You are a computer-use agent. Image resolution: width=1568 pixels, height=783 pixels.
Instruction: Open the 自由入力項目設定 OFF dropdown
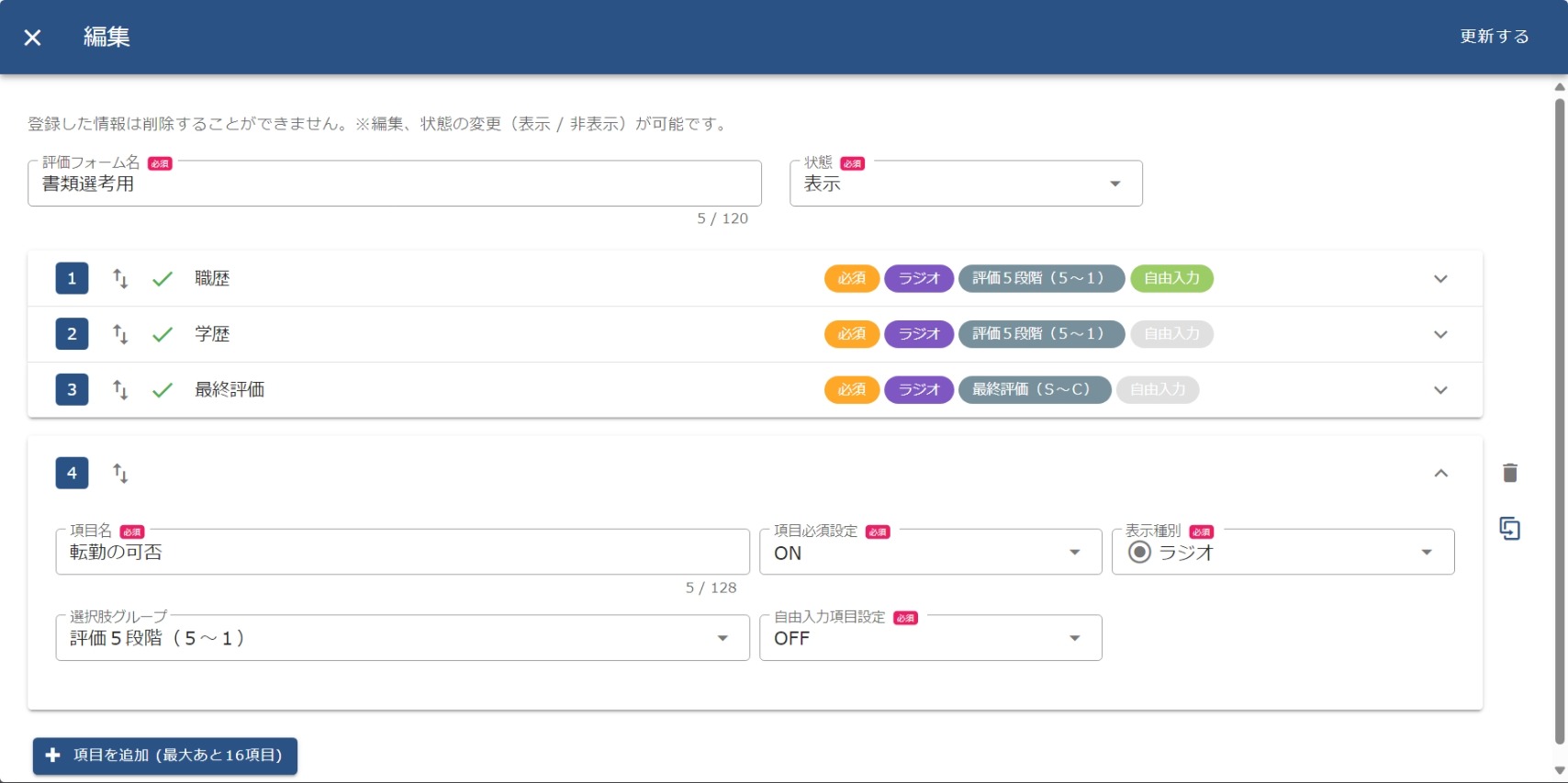930,639
